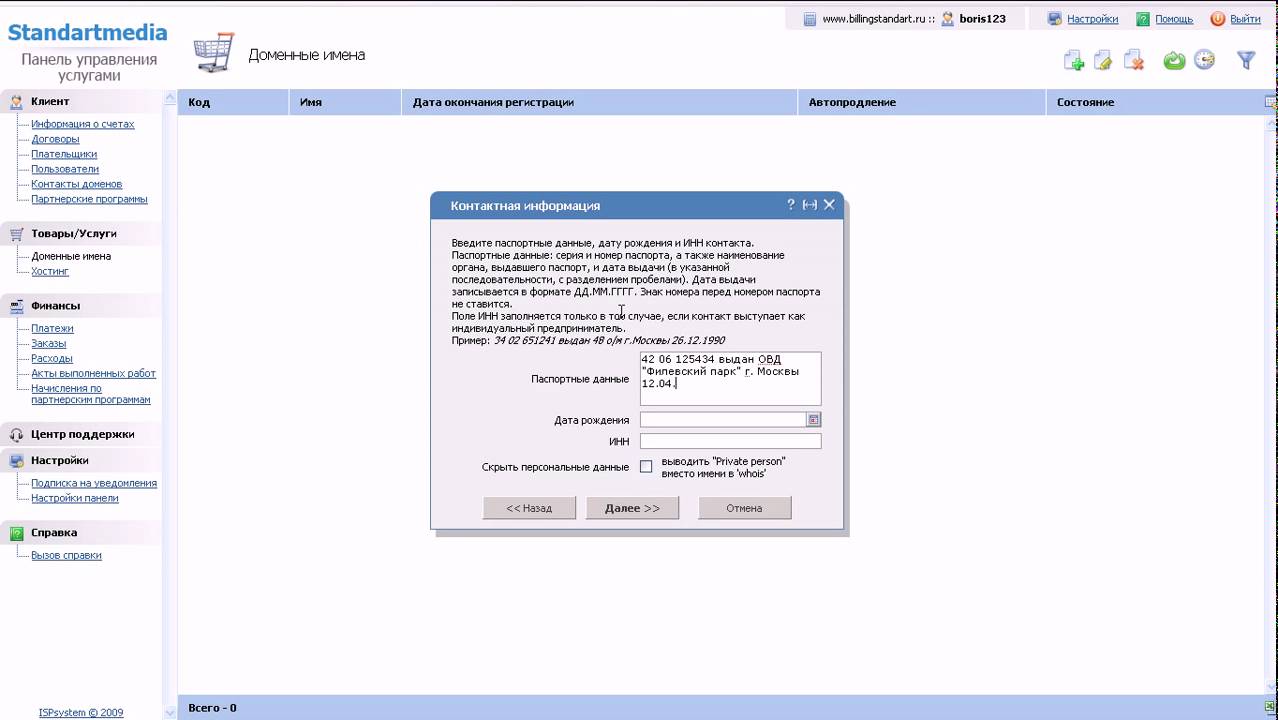Click the shopping cart domain names icon
Viewport: 1278px width, 720px height.
click(x=213, y=53)
